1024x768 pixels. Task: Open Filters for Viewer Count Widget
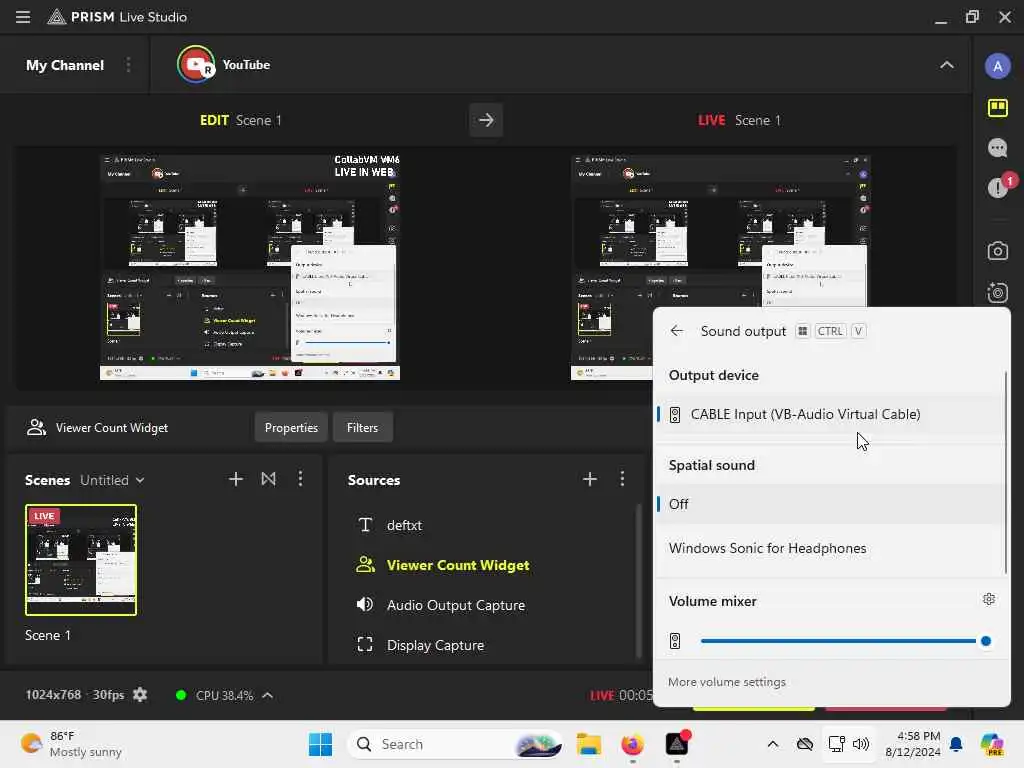click(362, 428)
